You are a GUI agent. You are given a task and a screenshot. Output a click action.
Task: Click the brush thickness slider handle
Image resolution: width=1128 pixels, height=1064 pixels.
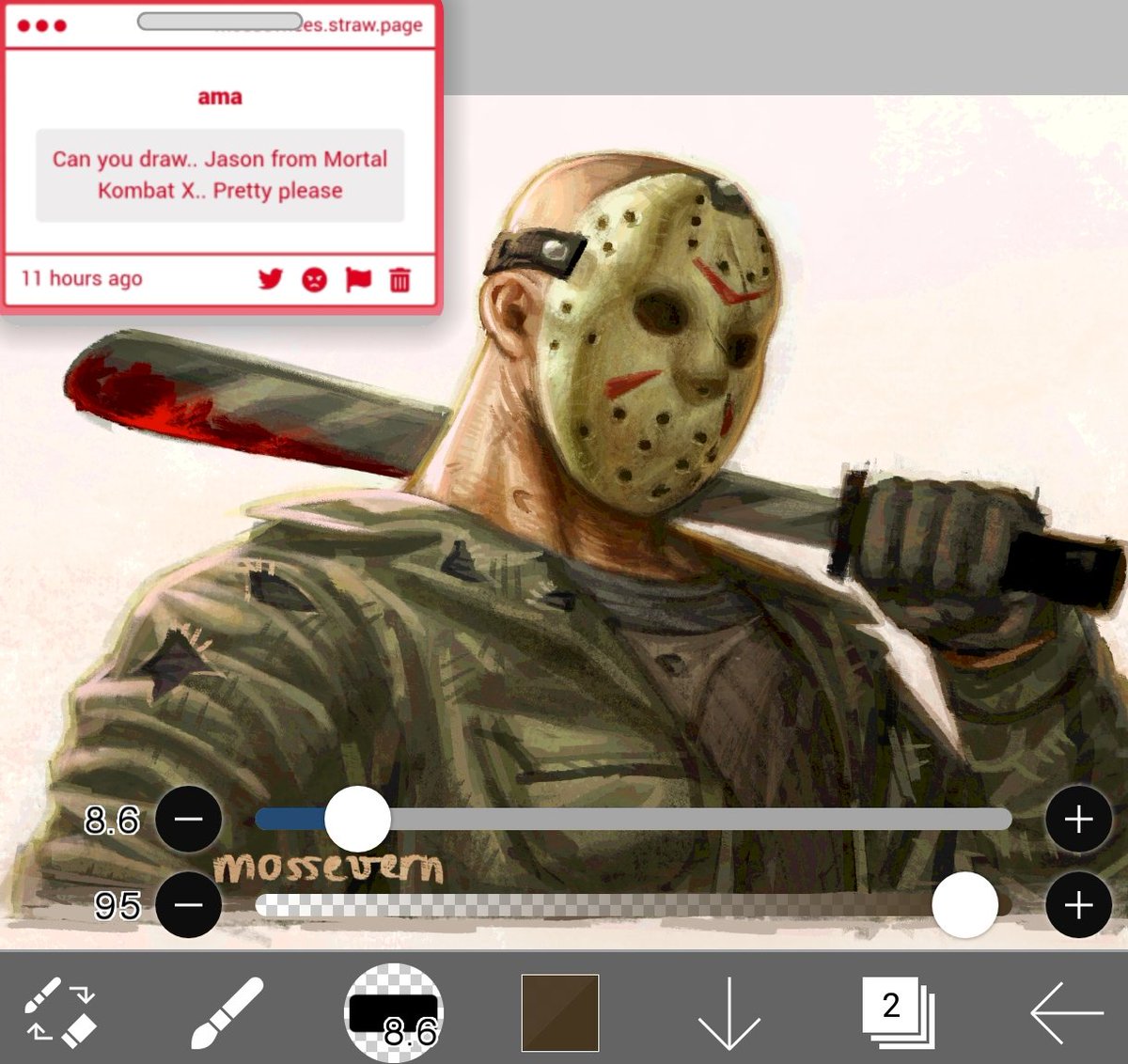point(357,819)
